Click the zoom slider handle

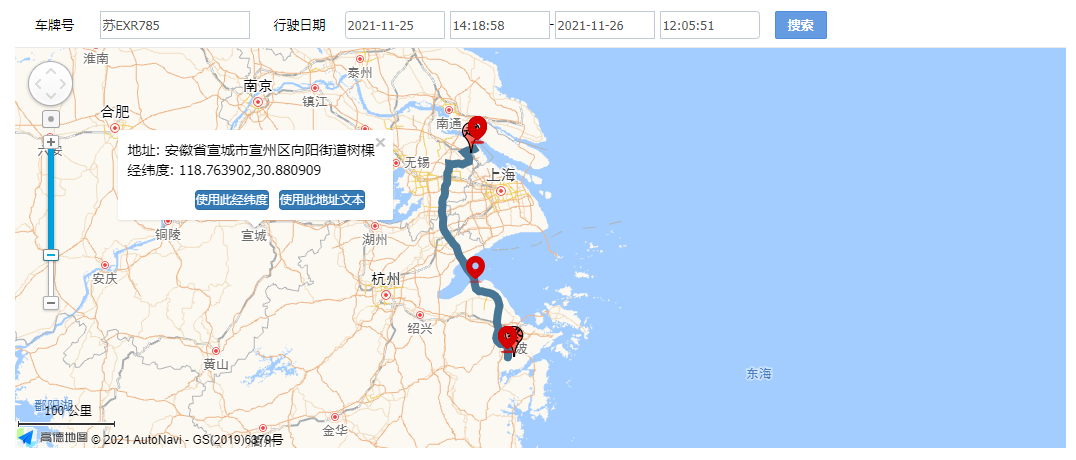click(51, 255)
